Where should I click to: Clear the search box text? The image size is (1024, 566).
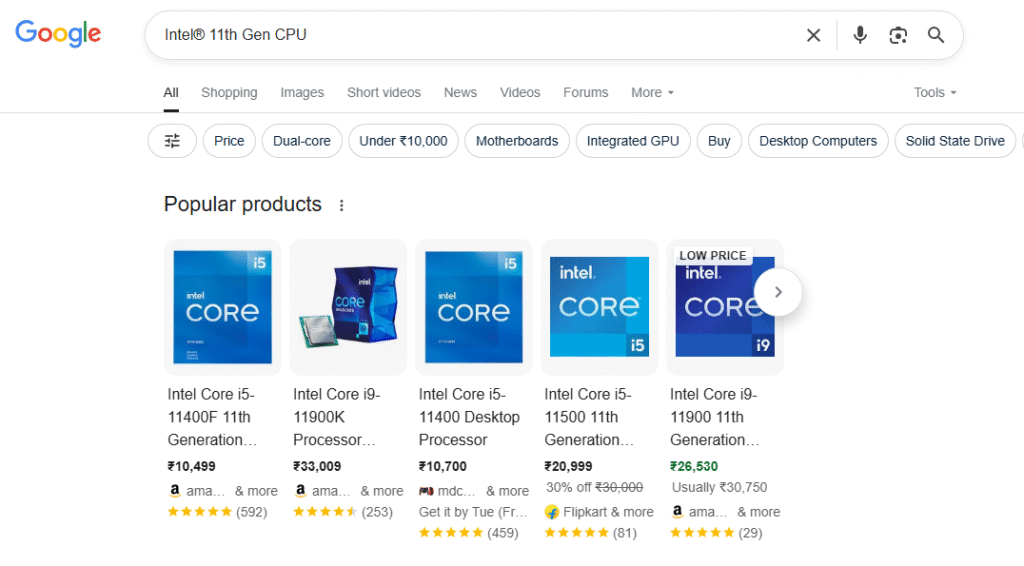tap(813, 36)
